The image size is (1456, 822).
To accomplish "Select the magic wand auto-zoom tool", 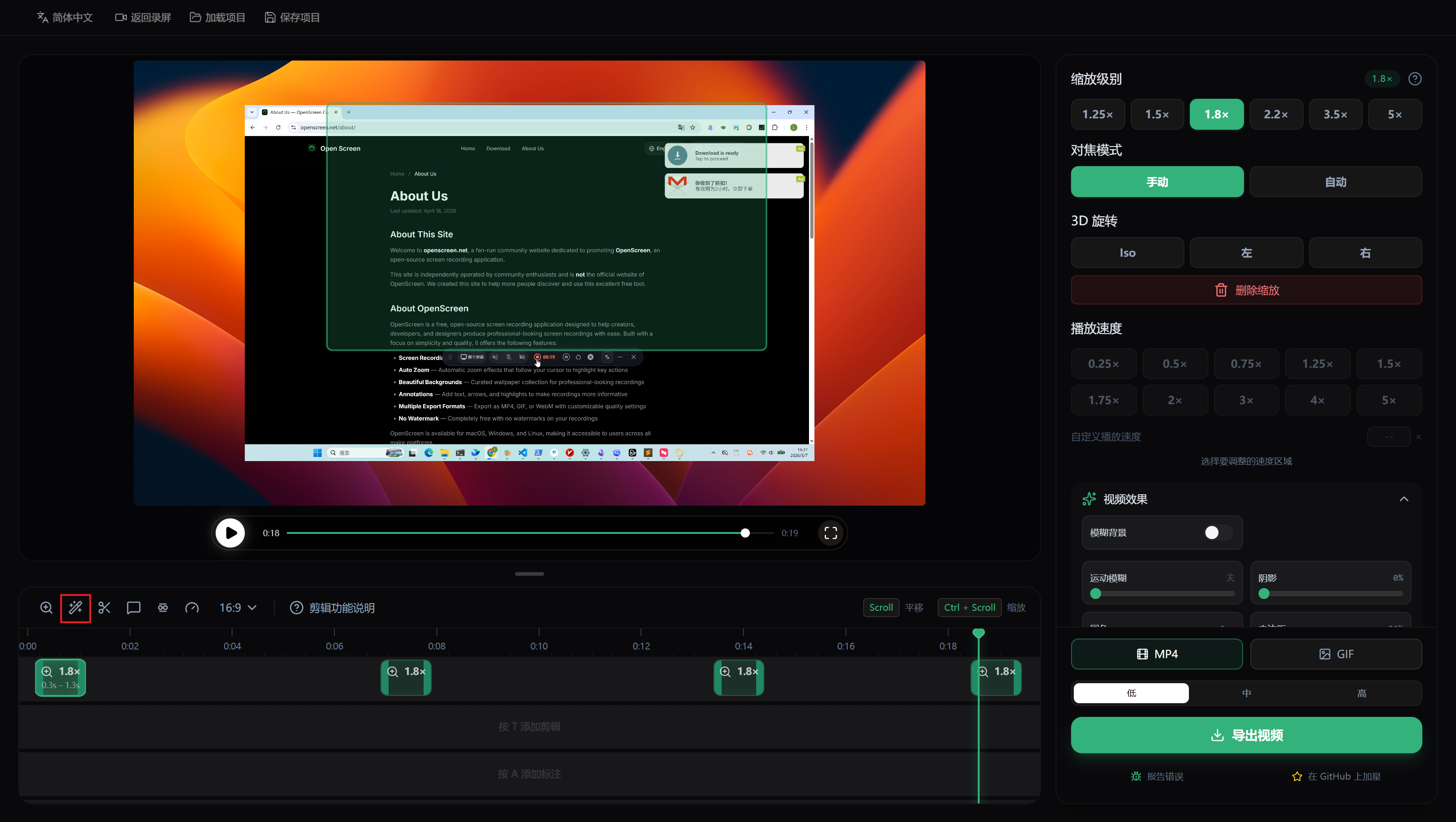I will pyautogui.click(x=76, y=608).
